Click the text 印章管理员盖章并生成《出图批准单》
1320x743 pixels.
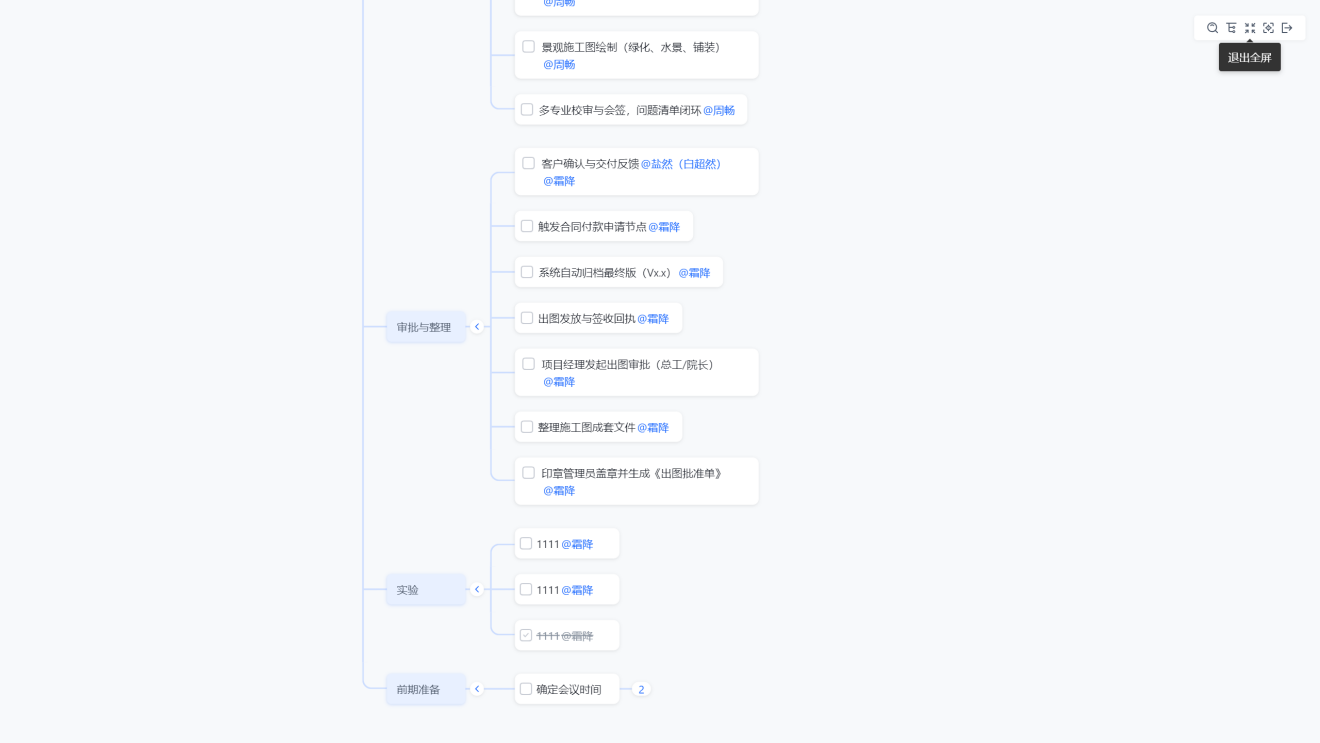tap(632, 474)
